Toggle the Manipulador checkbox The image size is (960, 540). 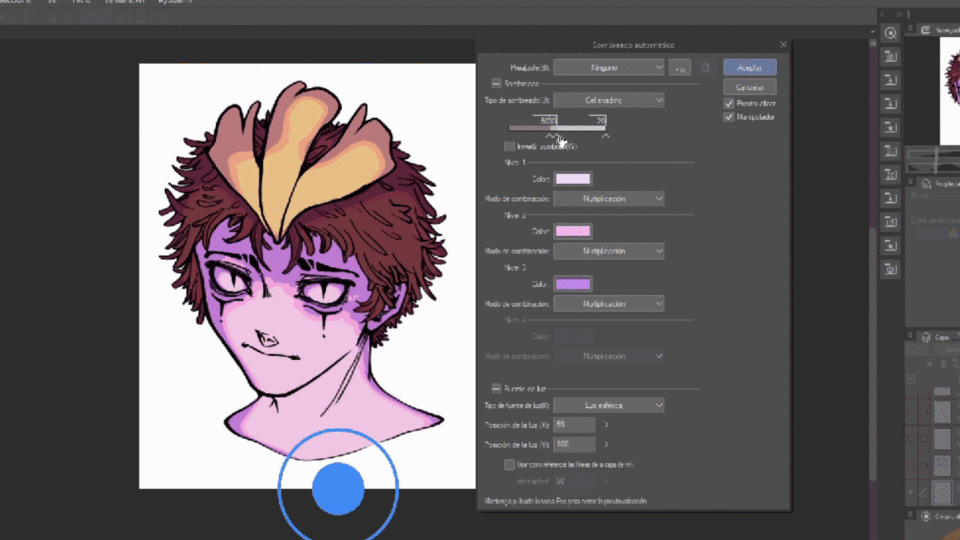click(729, 117)
